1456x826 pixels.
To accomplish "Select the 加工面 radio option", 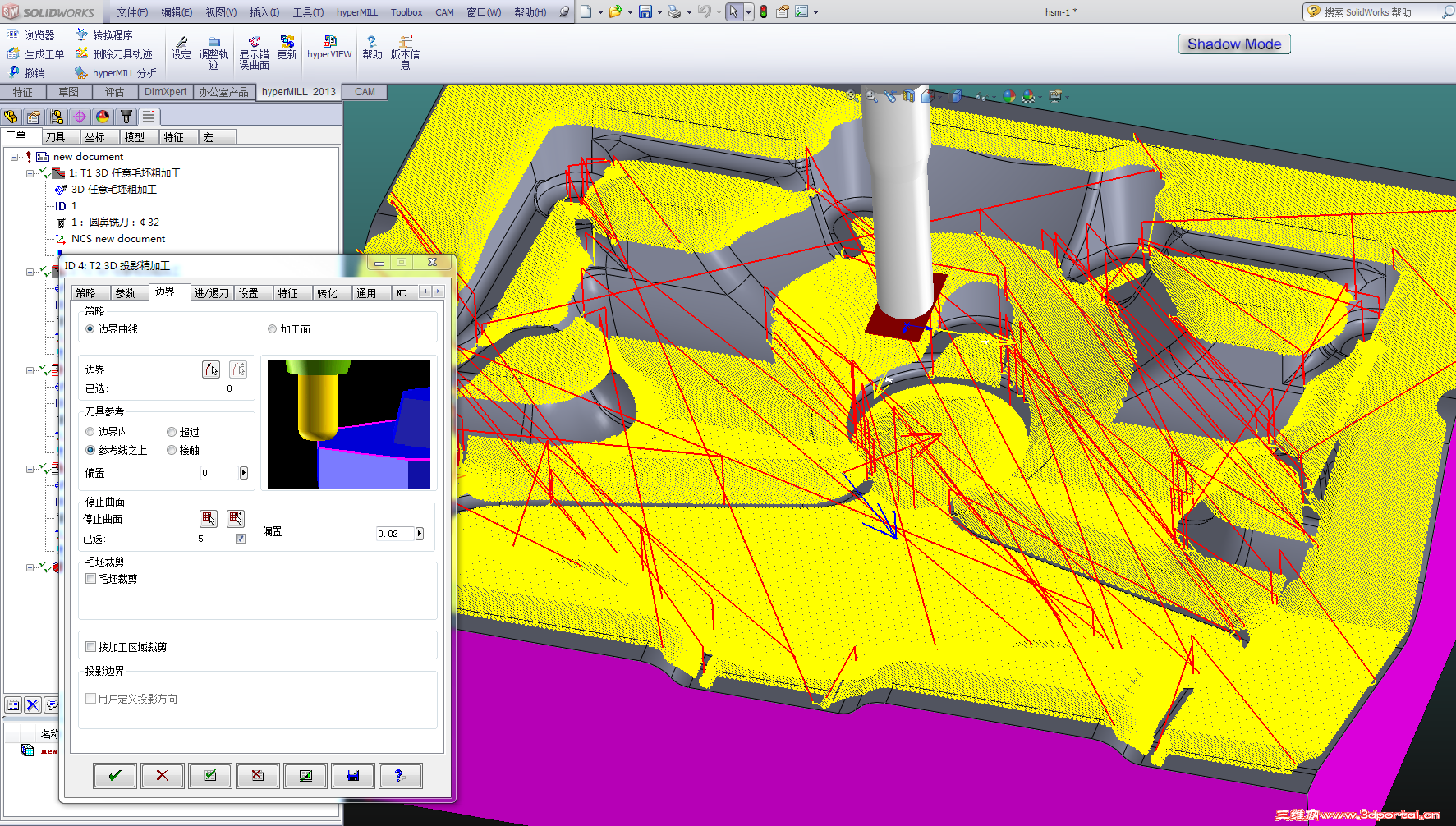I will tap(273, 329).
